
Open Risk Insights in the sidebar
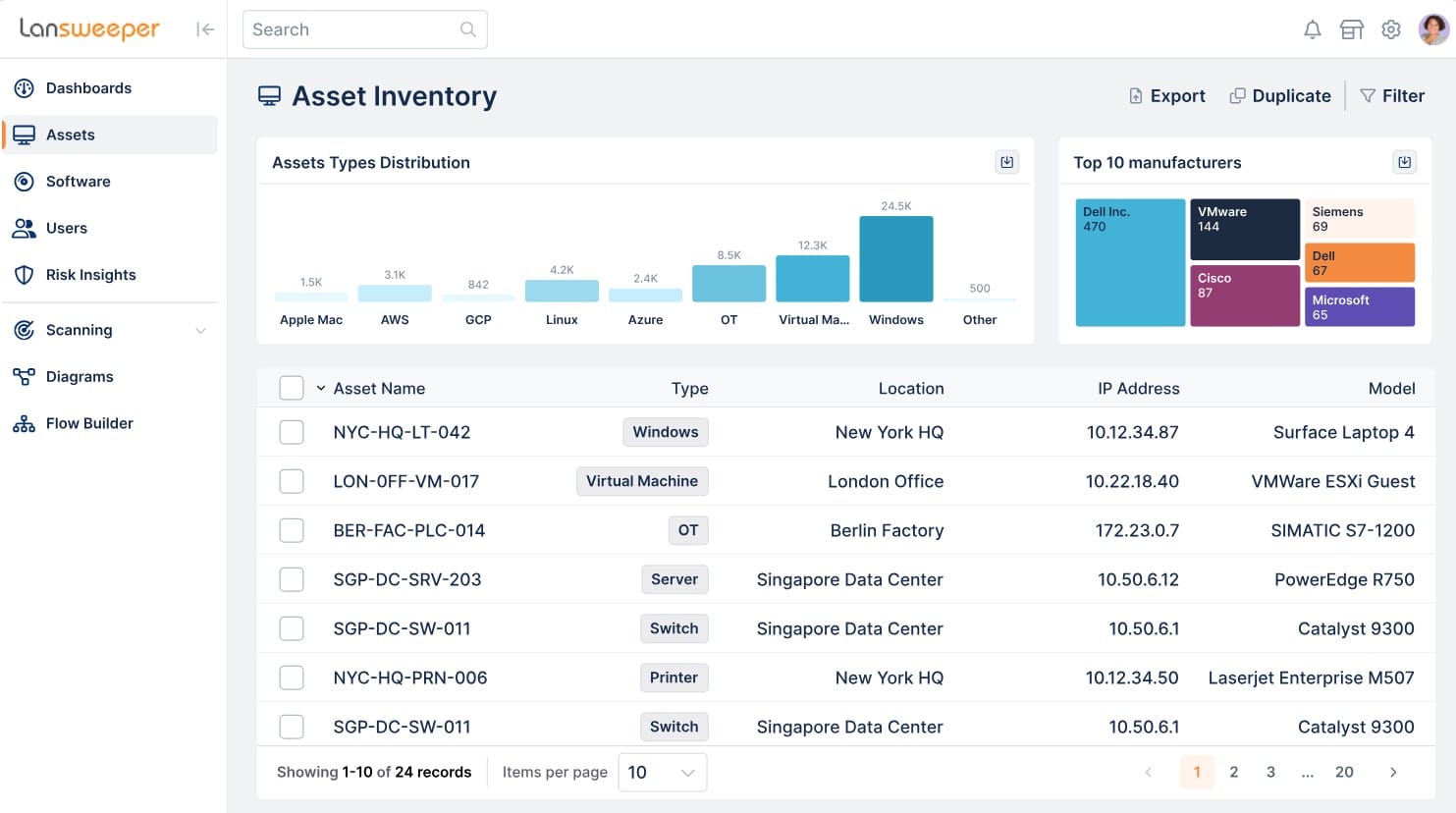point(110,275)
